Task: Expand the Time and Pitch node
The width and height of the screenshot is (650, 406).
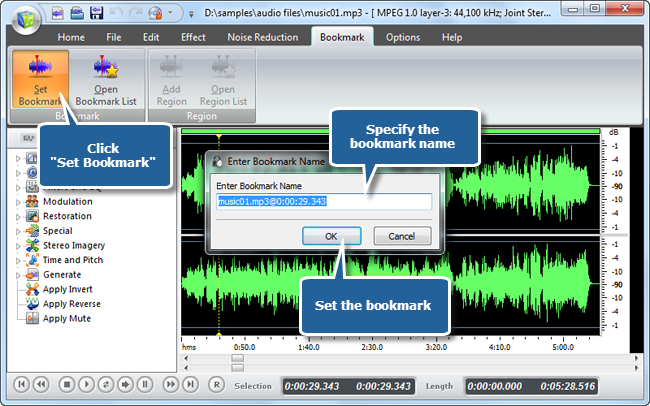Action: point(18,261)
